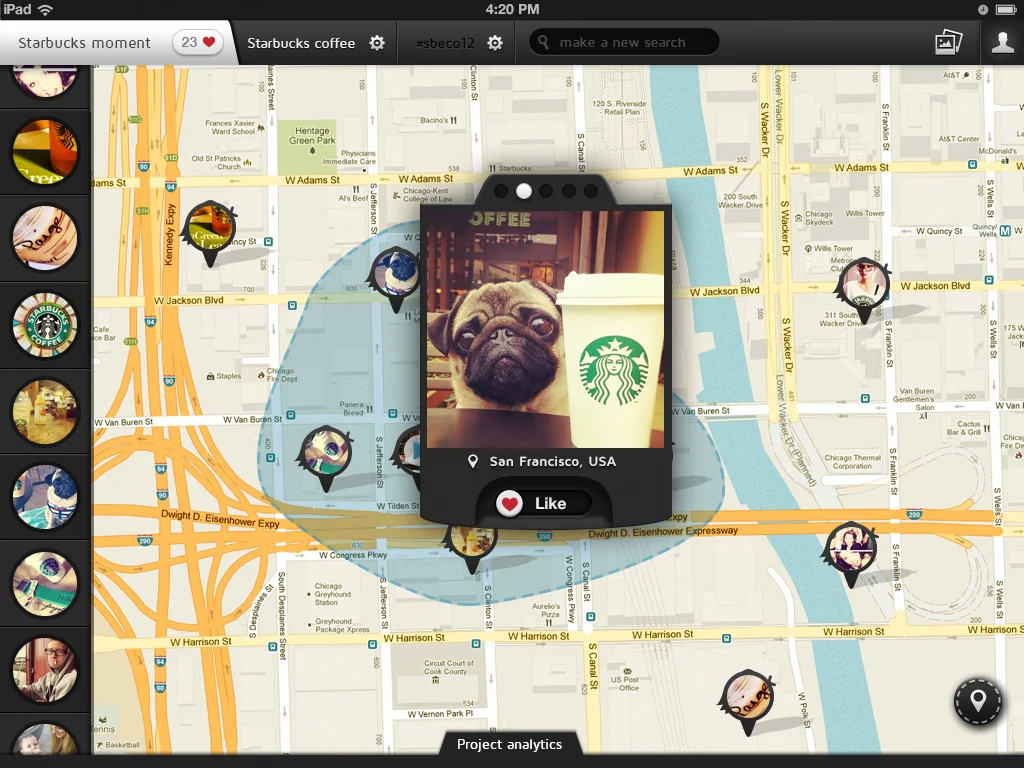Open the user profile icon

(x=1002, y=42)
